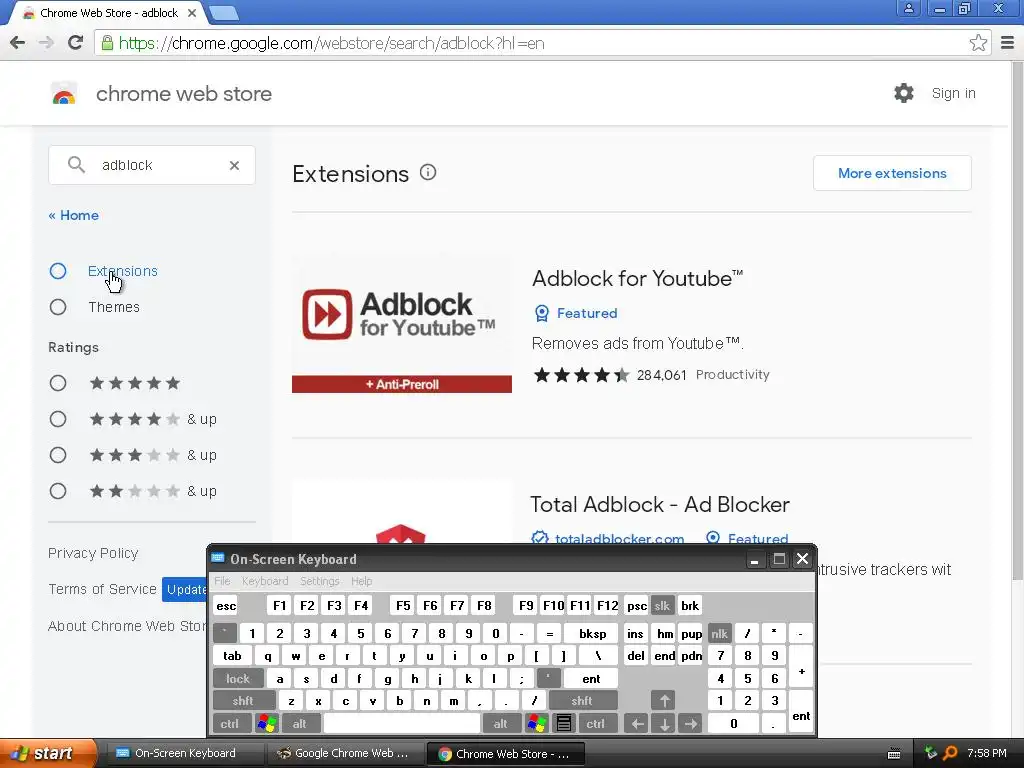Select the two stars & up rating filter
The height and width of the screenshot is (768, 1024).
58,491
